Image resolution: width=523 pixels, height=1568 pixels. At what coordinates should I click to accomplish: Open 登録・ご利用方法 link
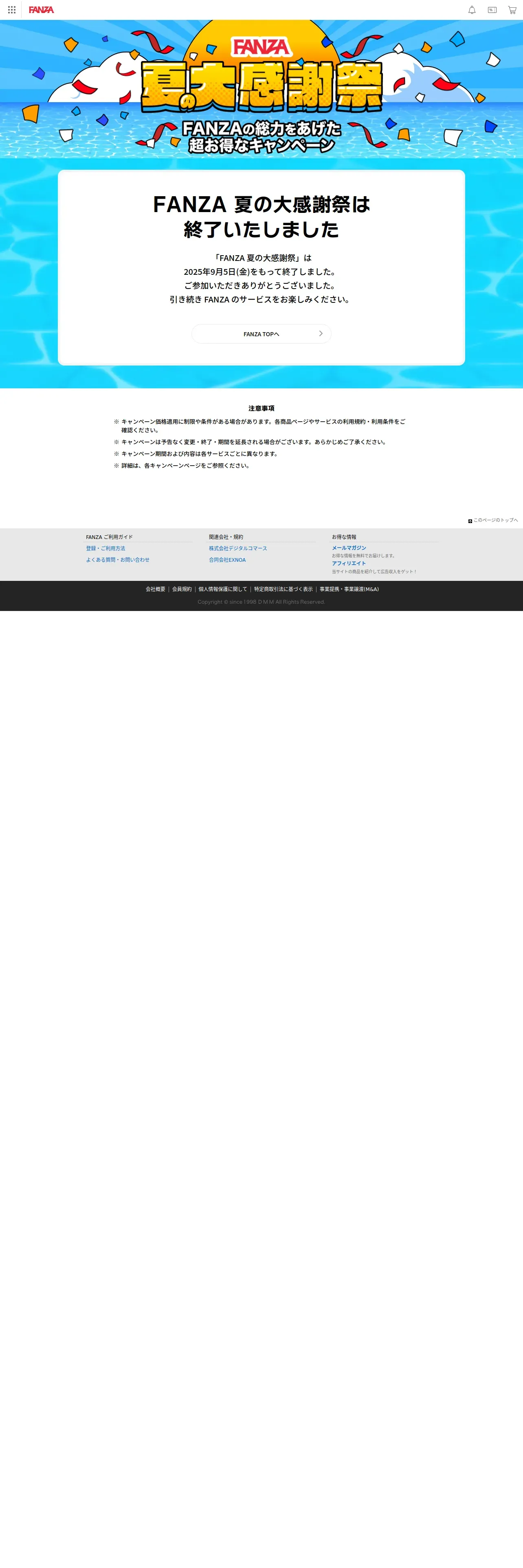tap(105, 548)
